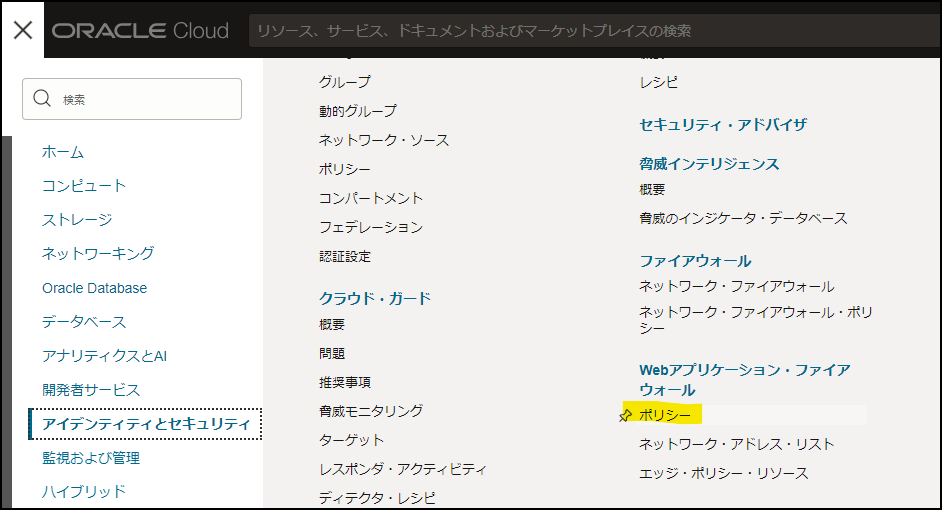Image resolution: width=942 pixels, height=510 pixels.
Task: Select Oracle Database category
Action: (x=94, y=288)
